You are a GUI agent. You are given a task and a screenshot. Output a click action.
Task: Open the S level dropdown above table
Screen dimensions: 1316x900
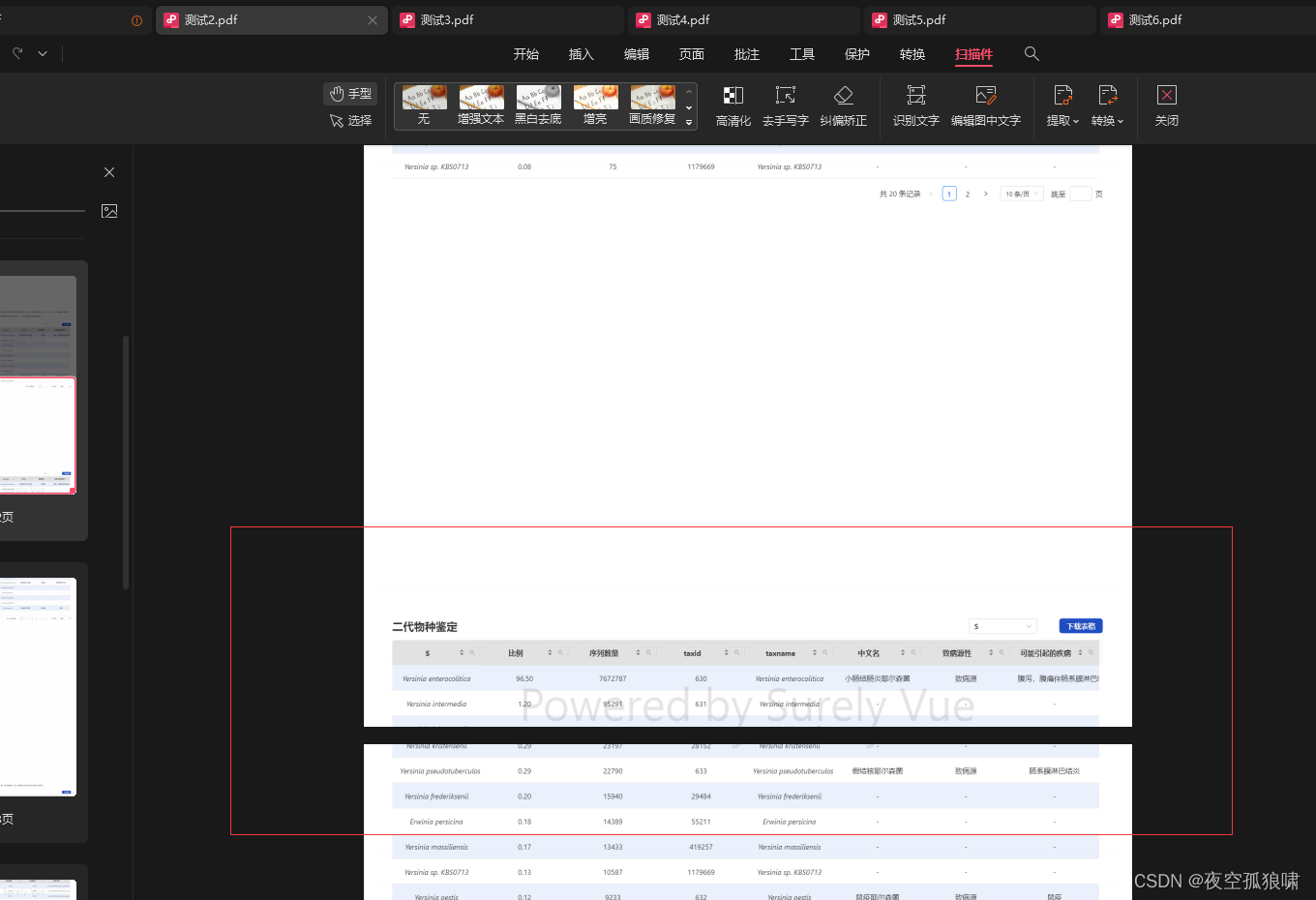pyautogui.click(x=1002, y=626)
